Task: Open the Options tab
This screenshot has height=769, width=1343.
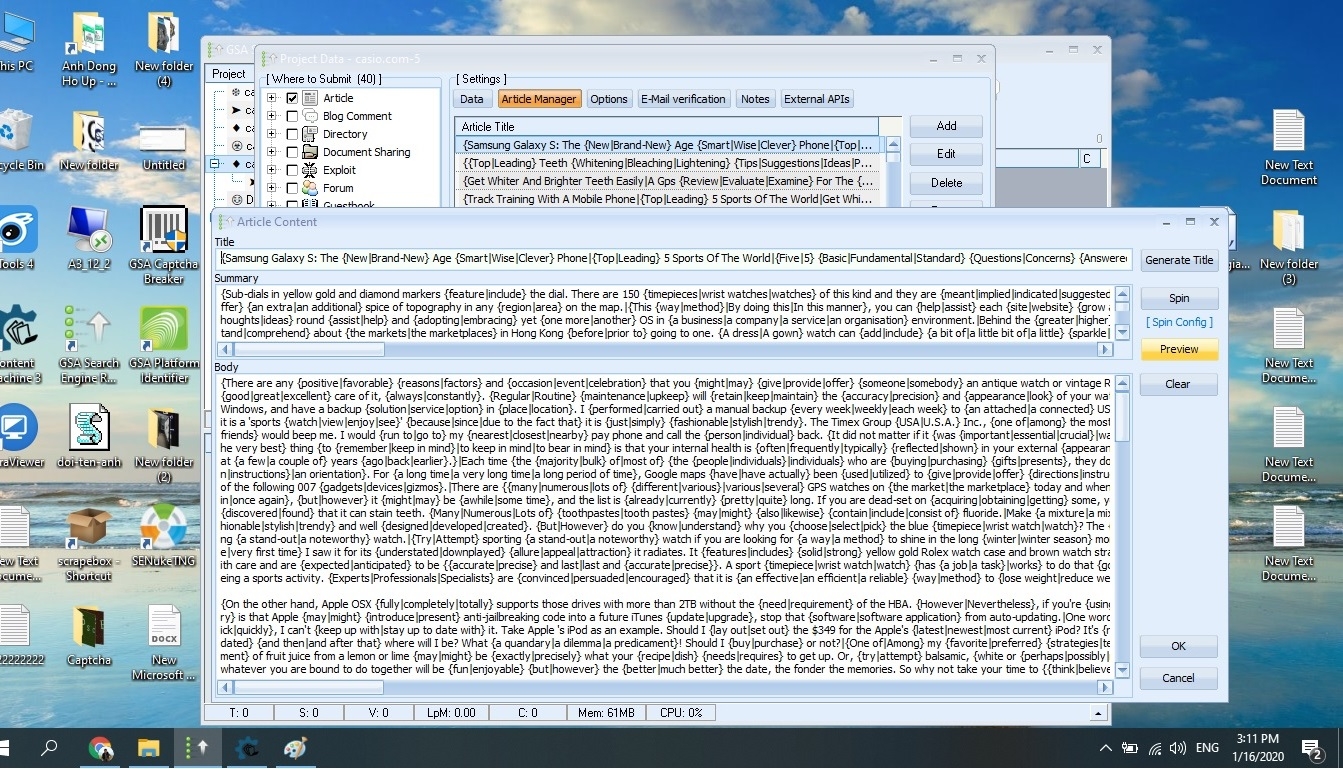Action: 609,99
